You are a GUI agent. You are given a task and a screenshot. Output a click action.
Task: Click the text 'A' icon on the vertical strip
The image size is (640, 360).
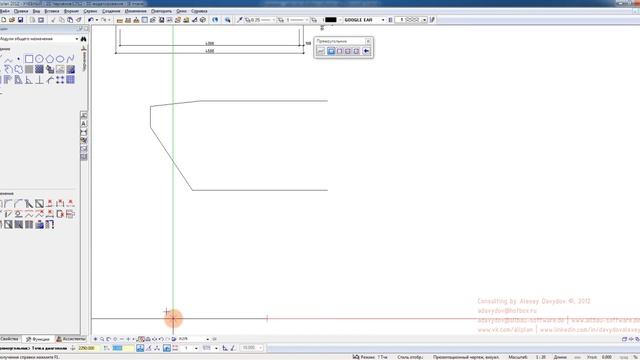pos(84,124)
